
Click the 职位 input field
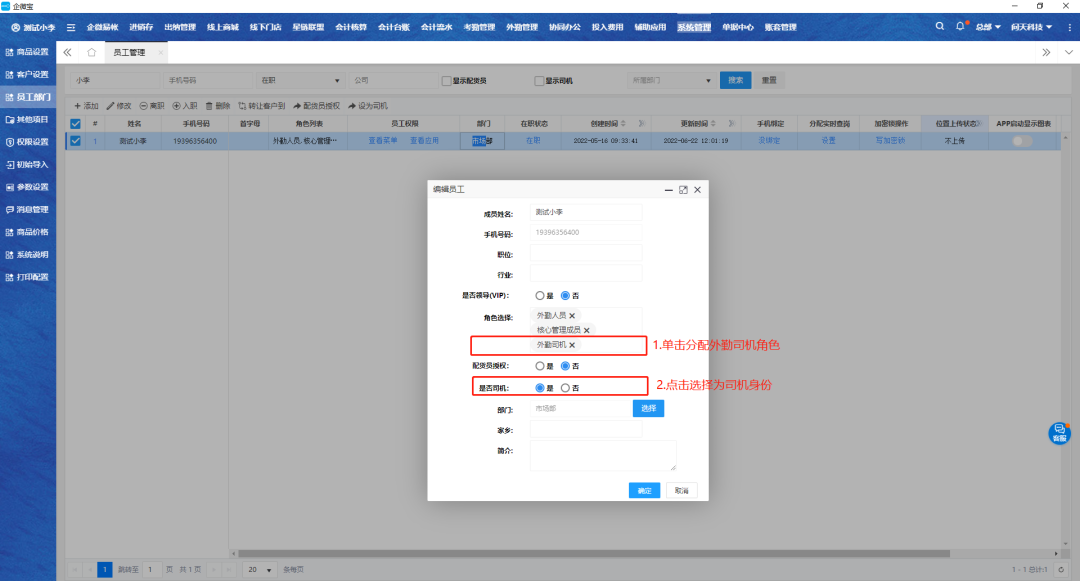coord(585,253)
